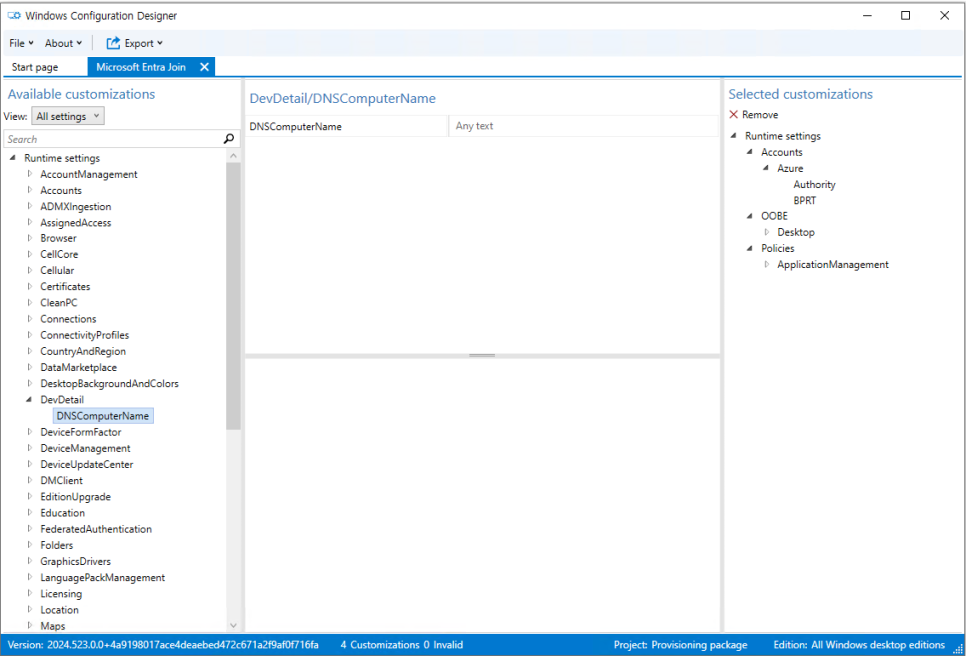Click '4 Customizations 0 Invalid' status text
This screenshot has width=966, height=656.
coord(402,645)
